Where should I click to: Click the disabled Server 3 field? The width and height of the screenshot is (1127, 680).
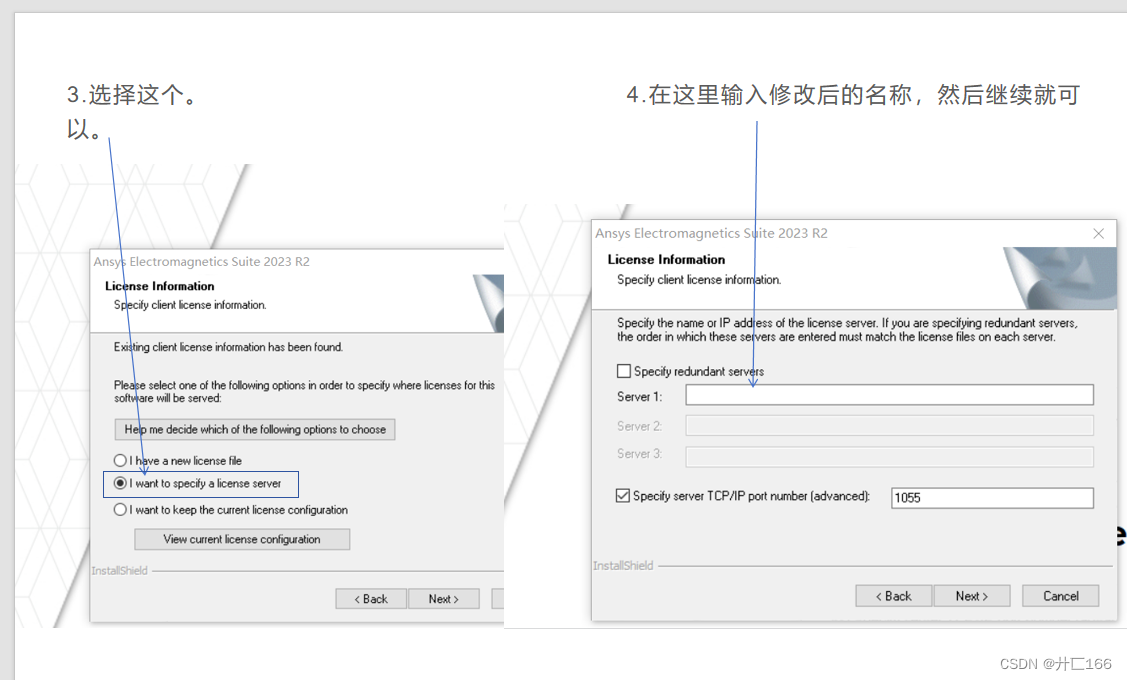click(889, 456)
